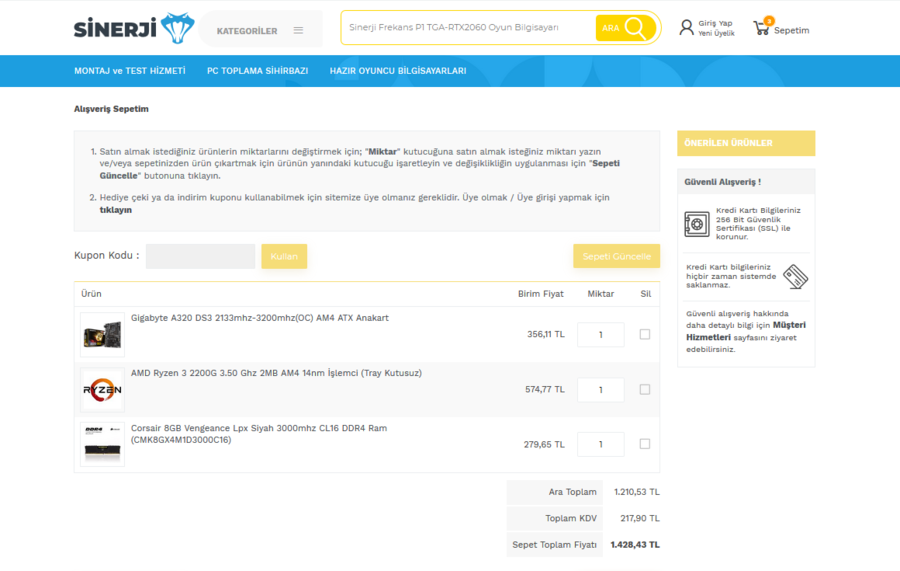Click the 574,77 TL price
This screenshot has width=900, height=571.
click(x=545, y=389)
